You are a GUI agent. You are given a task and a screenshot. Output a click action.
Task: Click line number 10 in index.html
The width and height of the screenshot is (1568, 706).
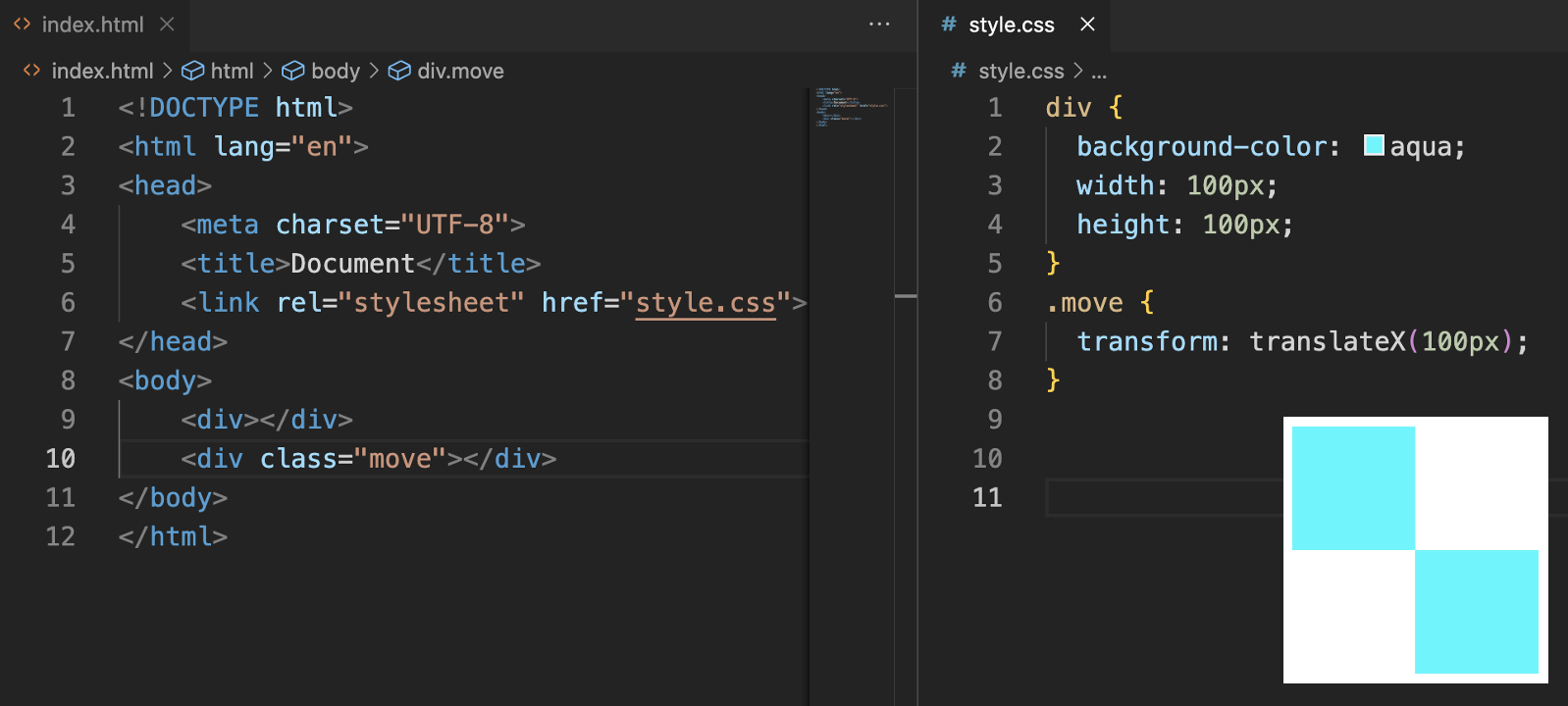pyautogui.click(x=60, y=458)
